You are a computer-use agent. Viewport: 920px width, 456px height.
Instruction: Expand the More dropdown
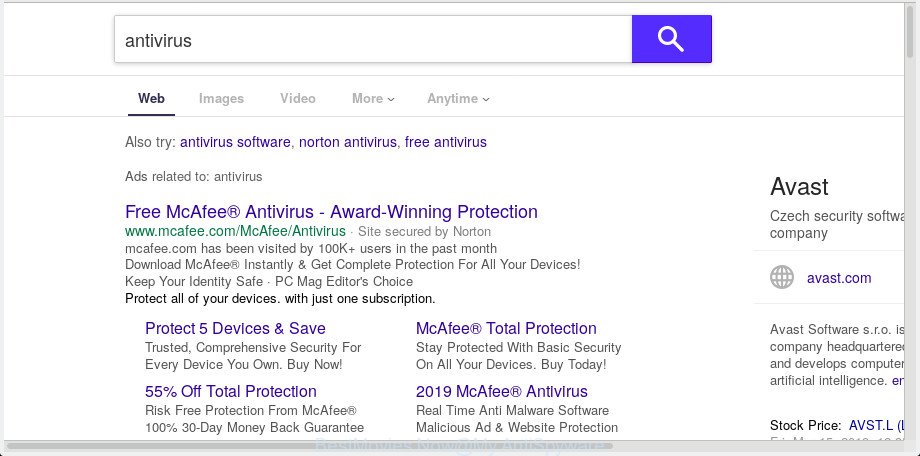(x=373, y=99)
